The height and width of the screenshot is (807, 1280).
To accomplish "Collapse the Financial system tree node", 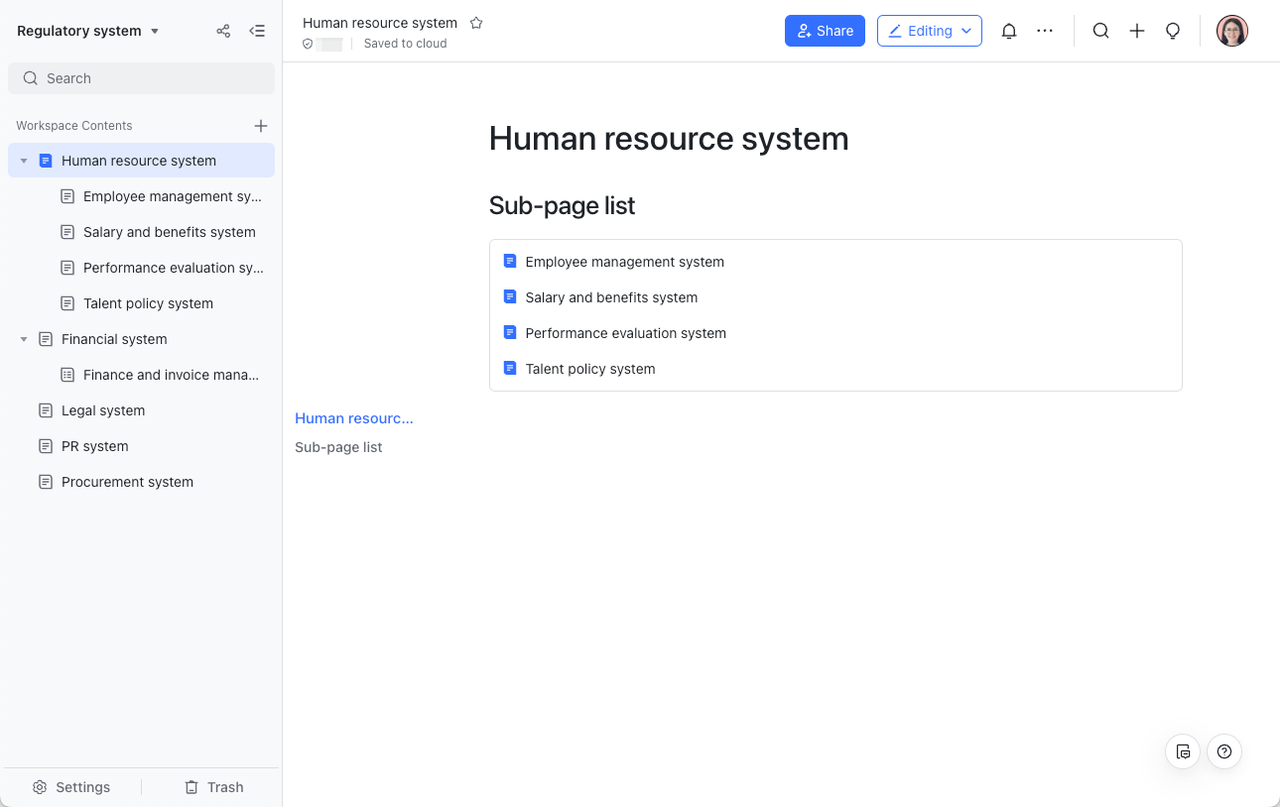I will coord(24,340).
